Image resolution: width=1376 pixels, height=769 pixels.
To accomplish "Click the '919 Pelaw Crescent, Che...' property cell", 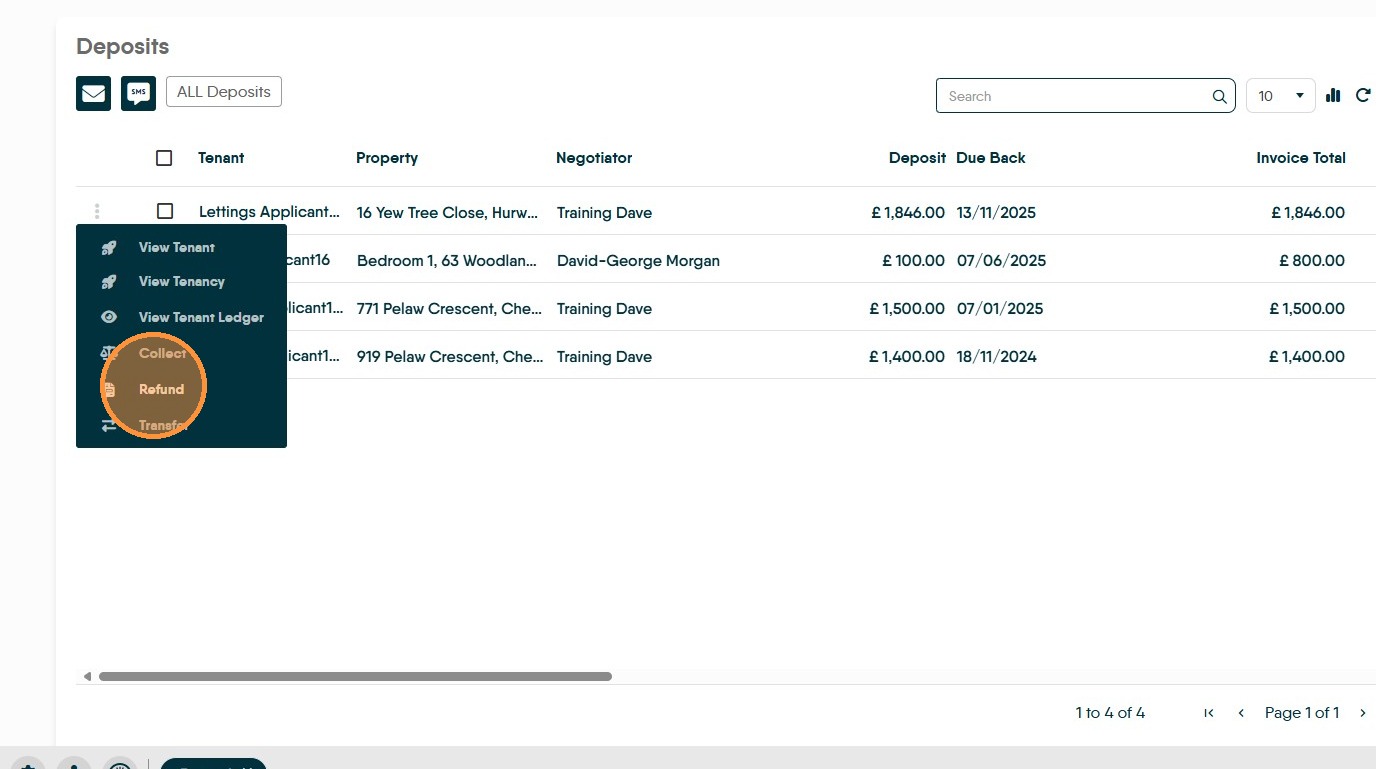I will 450,357.
